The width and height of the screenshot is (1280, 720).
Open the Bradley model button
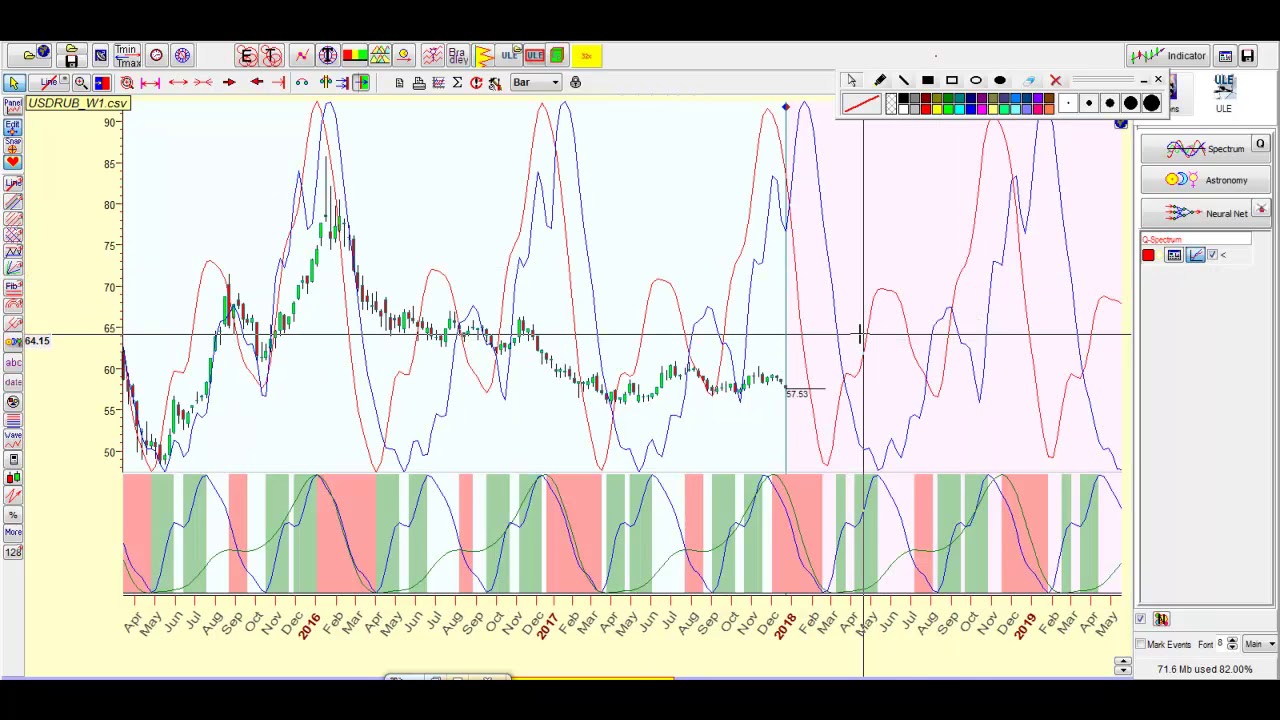[457, 55]
